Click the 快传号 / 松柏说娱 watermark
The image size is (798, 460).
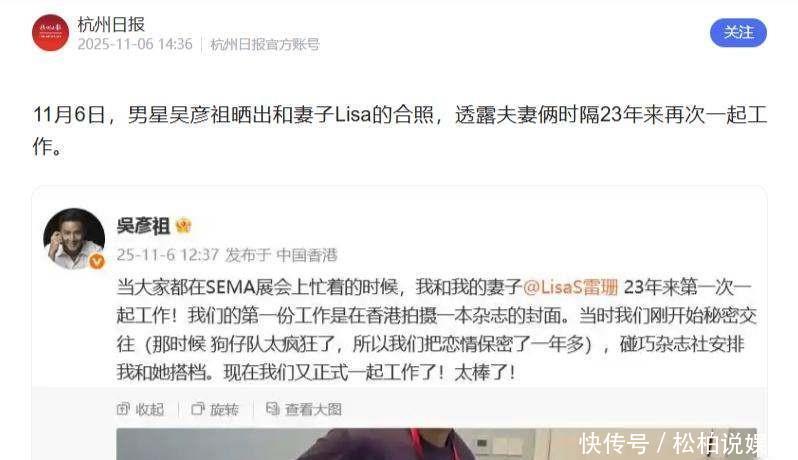[673, 443]
